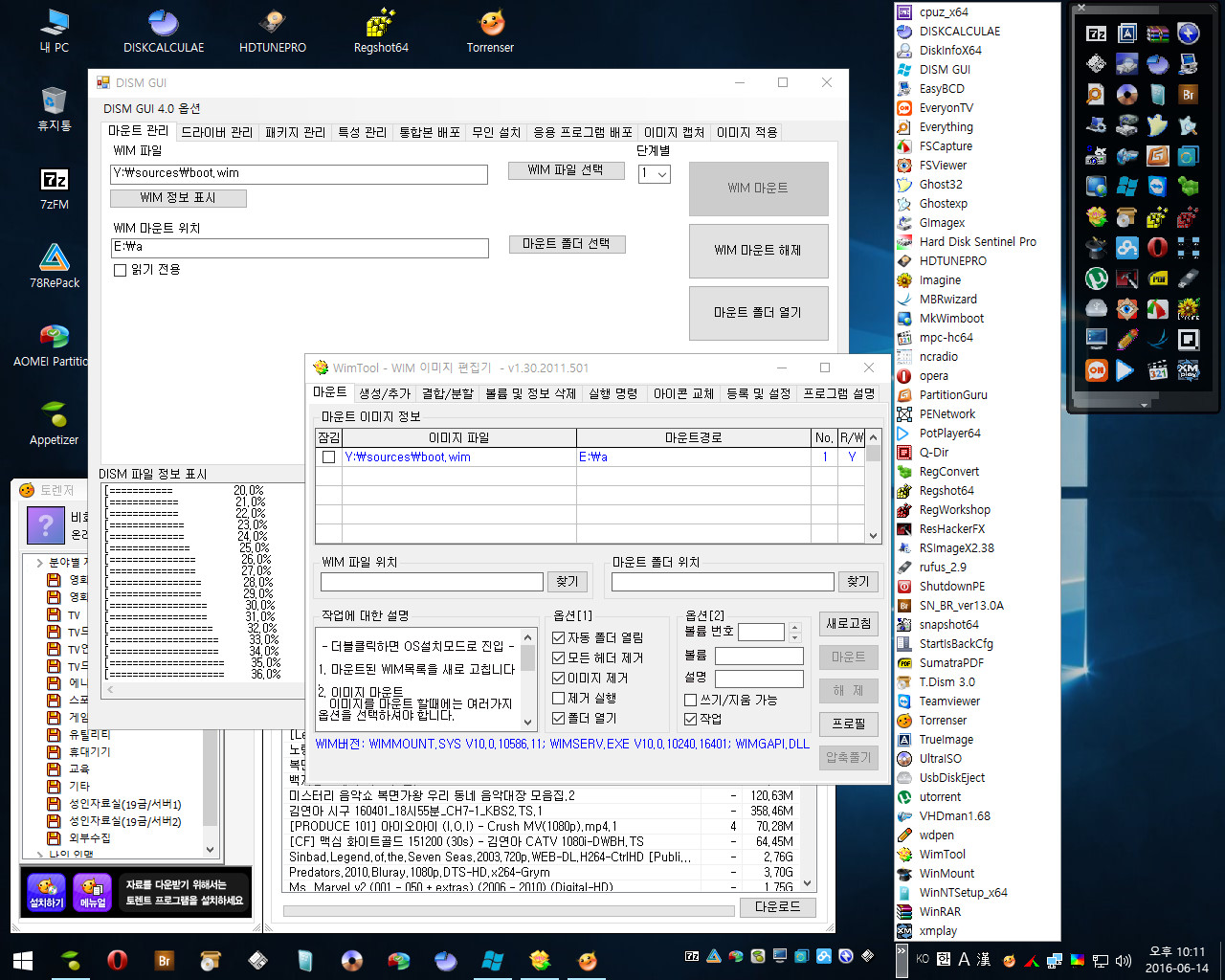Open the 78RePack desktop icon

pos(55,265)
